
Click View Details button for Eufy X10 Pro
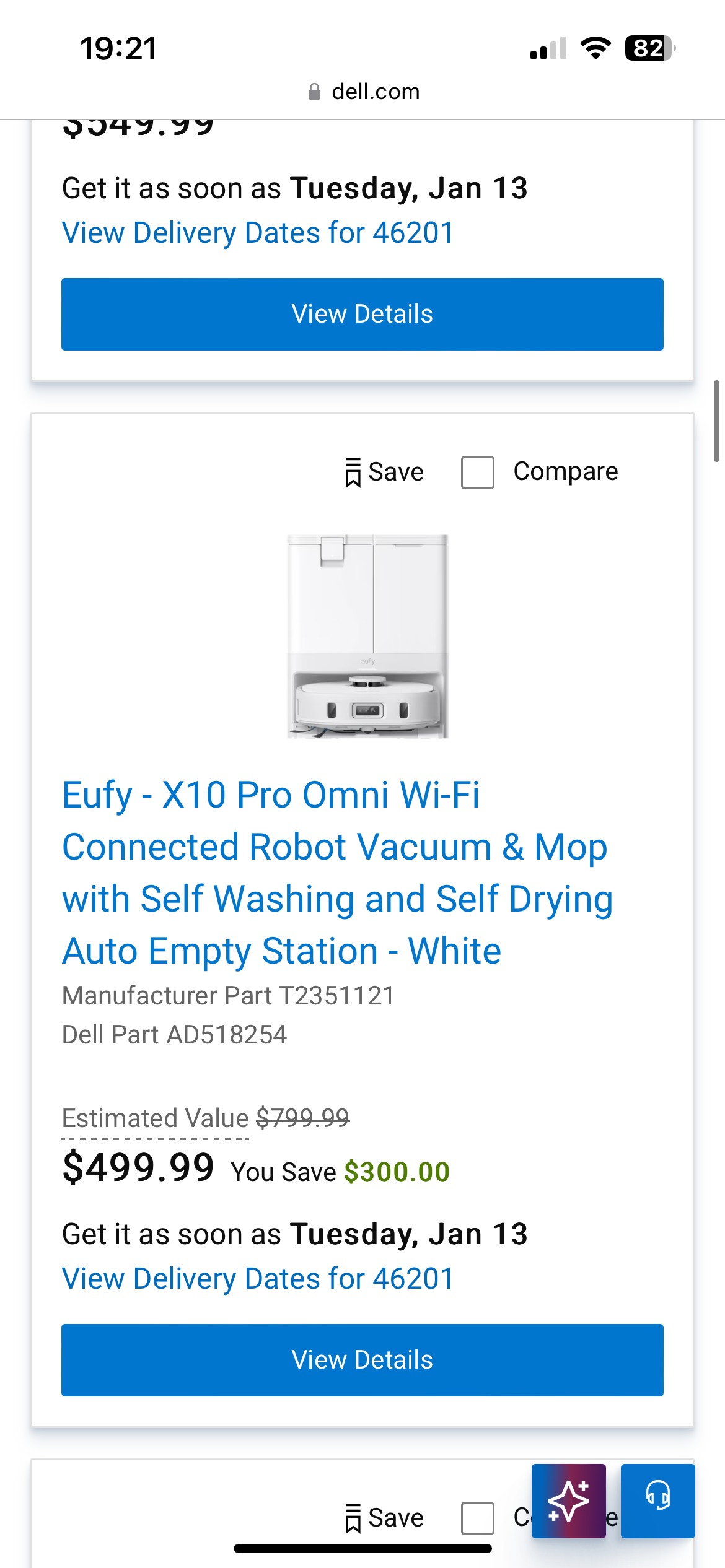point(362,1360)
